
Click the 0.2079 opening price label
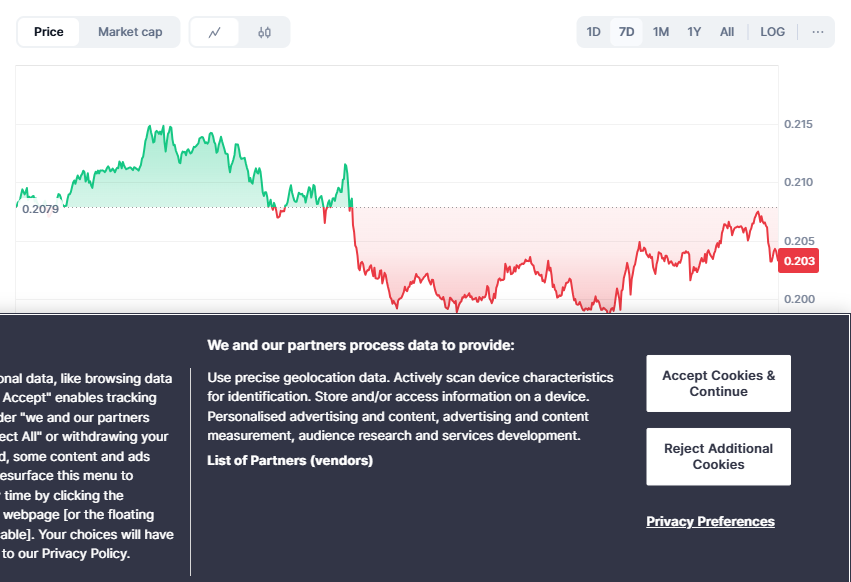point(40,210)
